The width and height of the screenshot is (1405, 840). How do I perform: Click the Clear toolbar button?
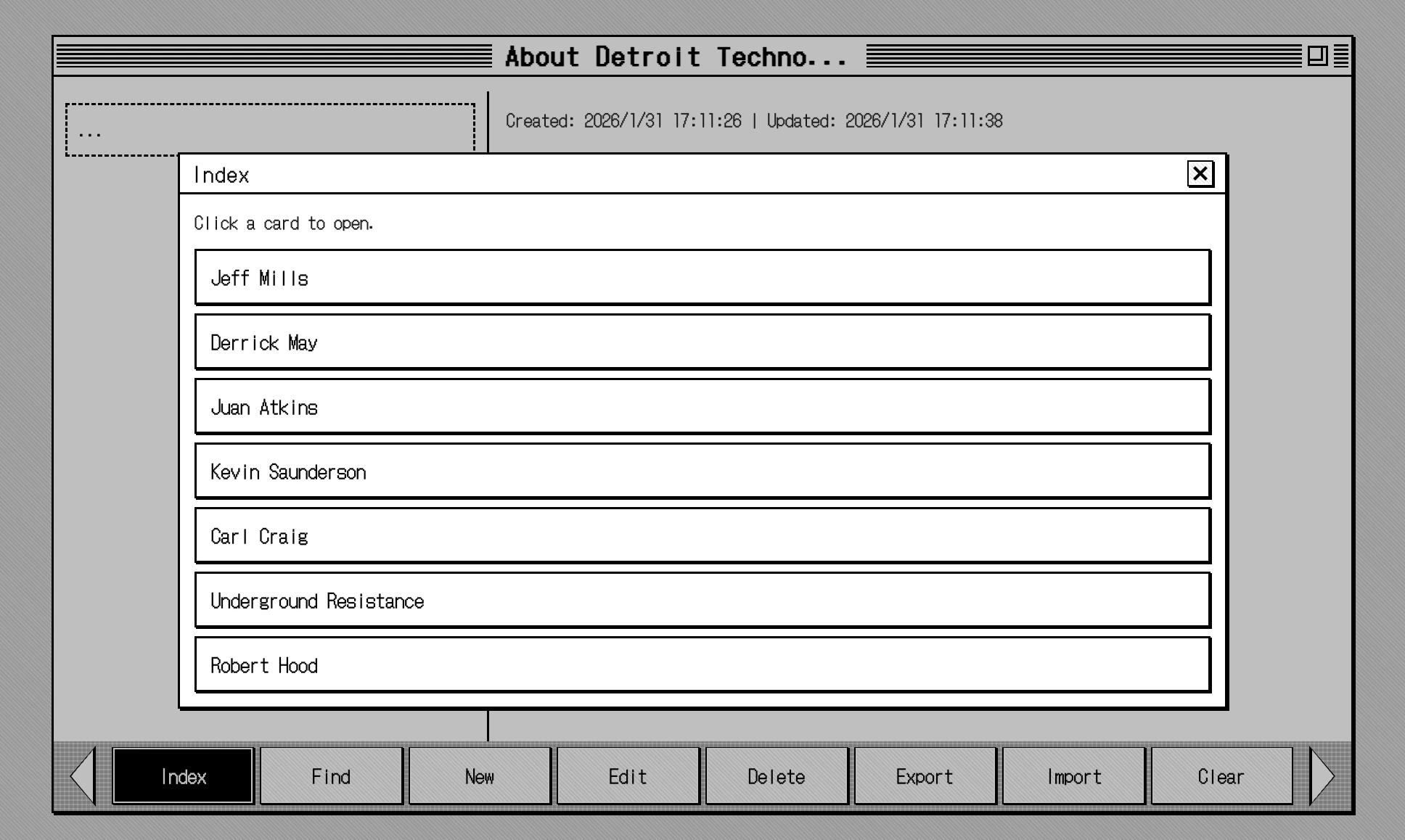pos(1221,776)
